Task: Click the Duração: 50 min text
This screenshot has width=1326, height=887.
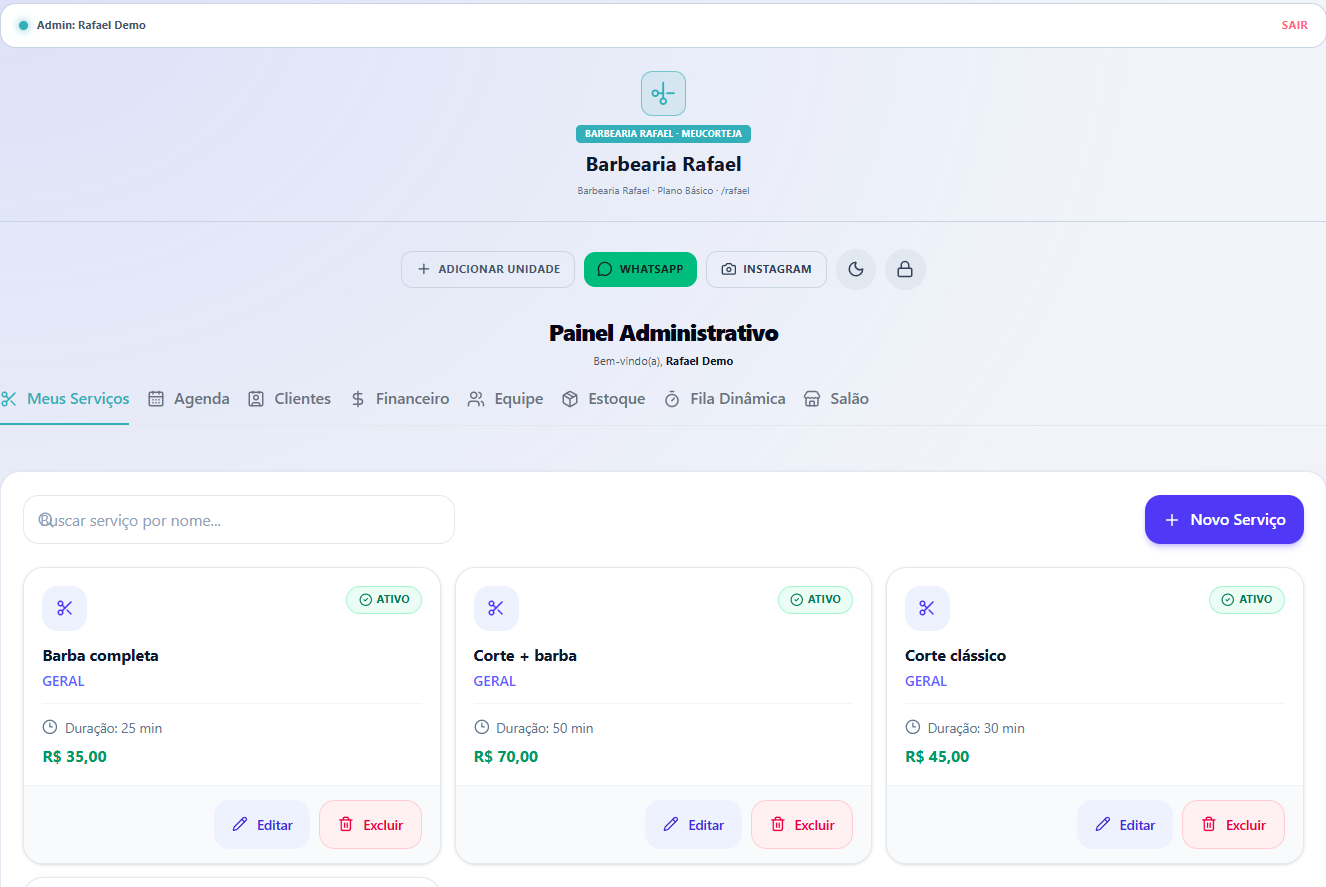Action: click(544, 728)
